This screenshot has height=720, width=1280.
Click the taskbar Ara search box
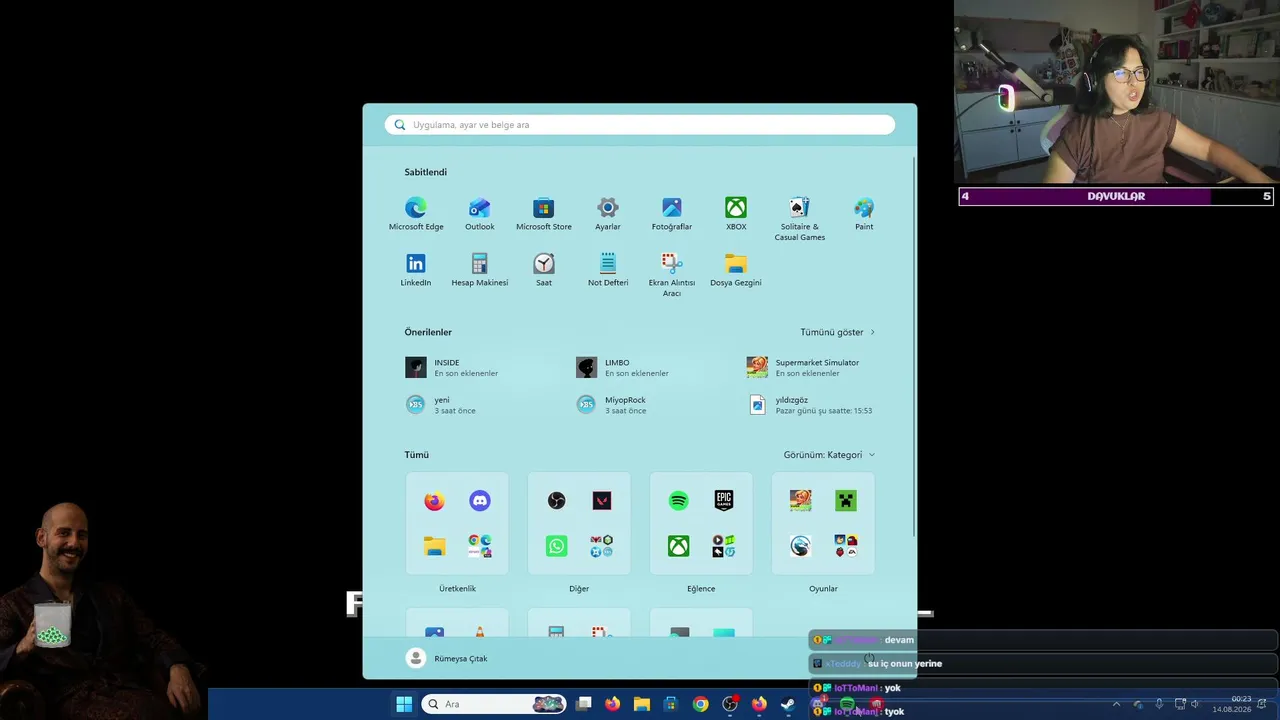point(494,704)
